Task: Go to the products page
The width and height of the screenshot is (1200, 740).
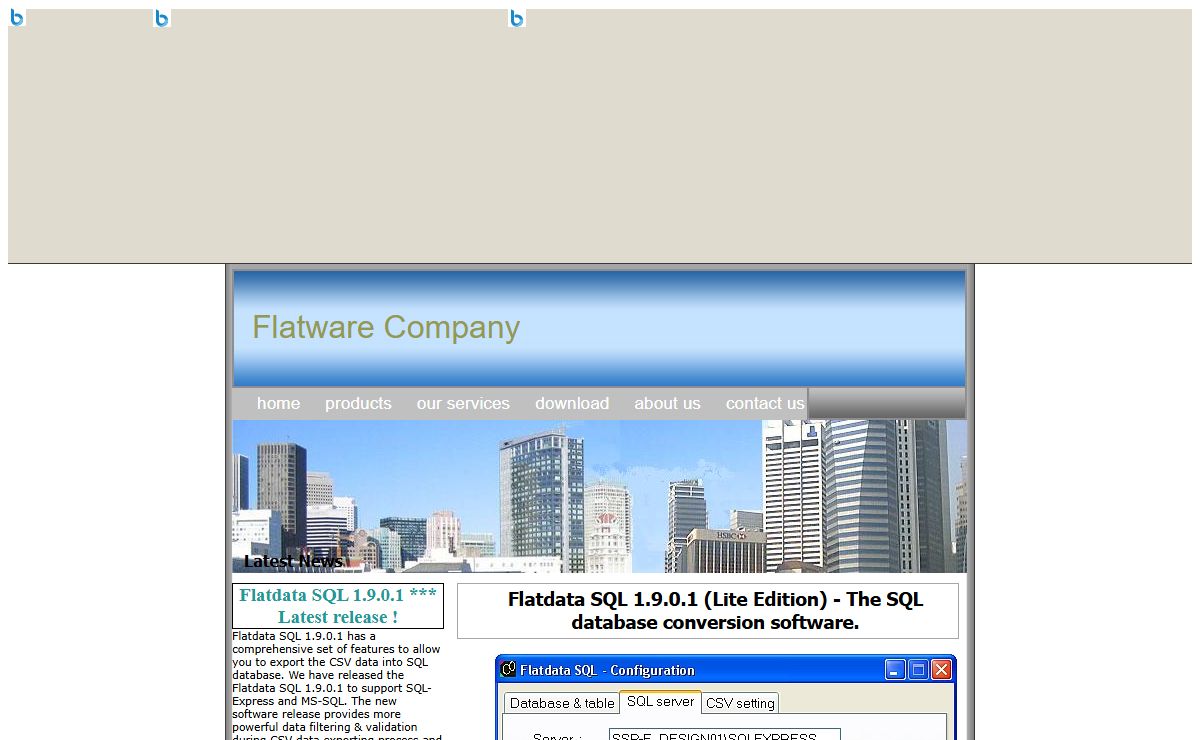Action: (x=358, y=403)
